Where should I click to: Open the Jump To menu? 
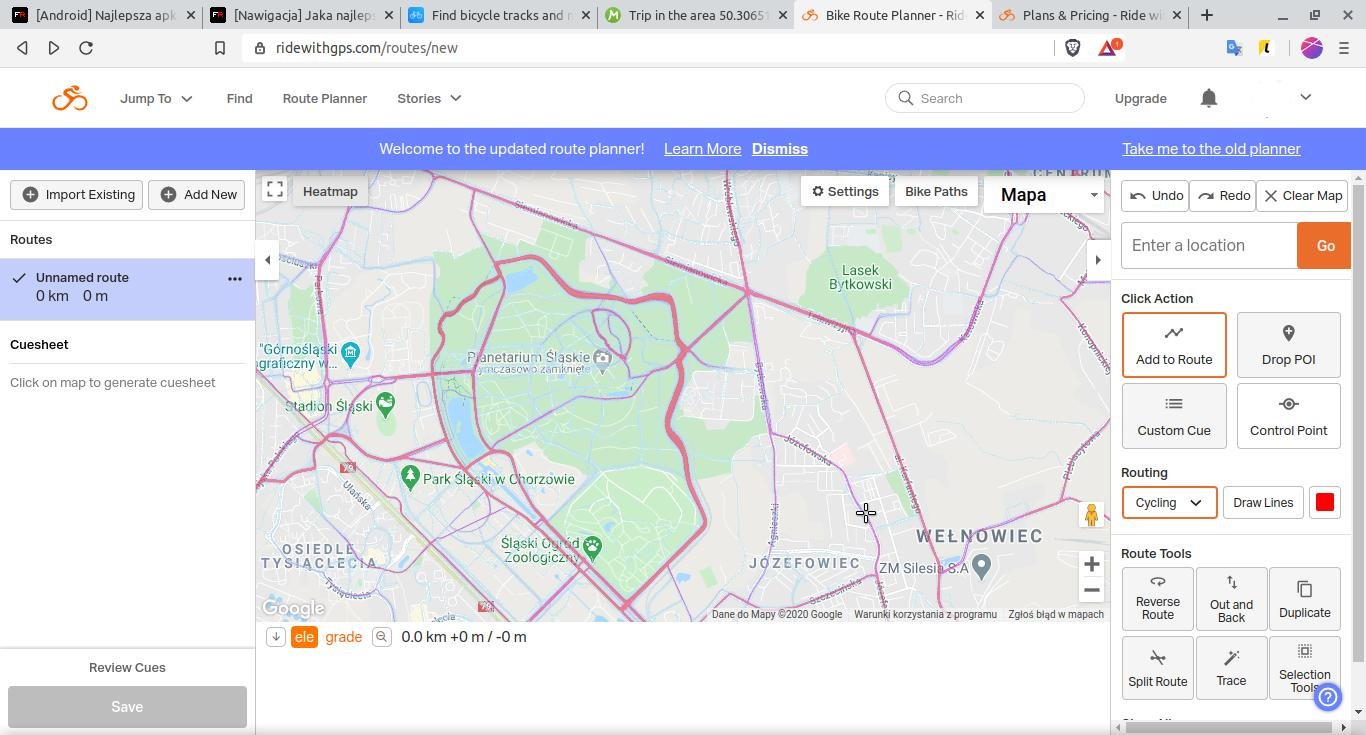tap(156, 98)
